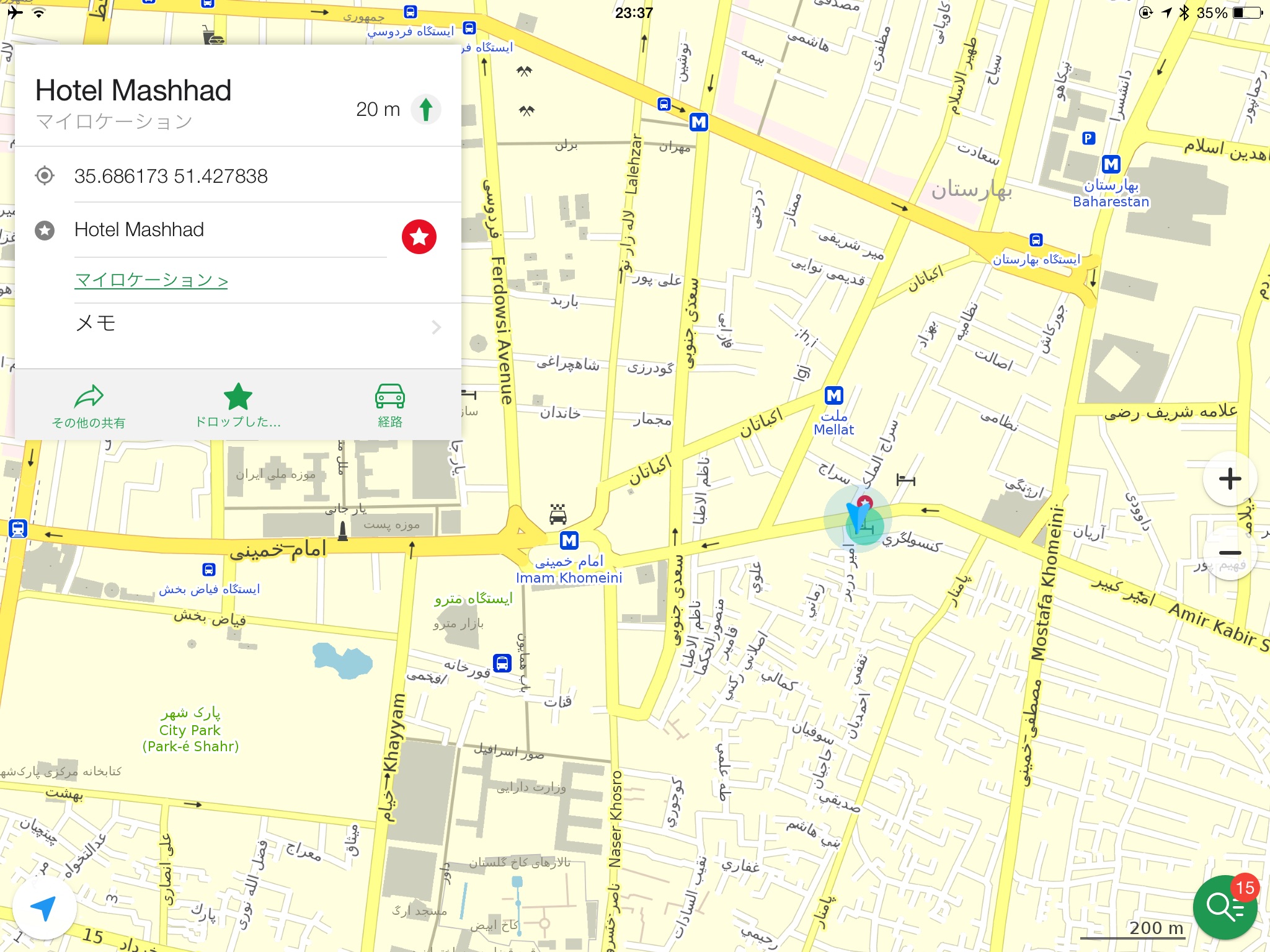Zoom in with the plus button
This screenshot has width=1270, height=952.
(1230, 479)
